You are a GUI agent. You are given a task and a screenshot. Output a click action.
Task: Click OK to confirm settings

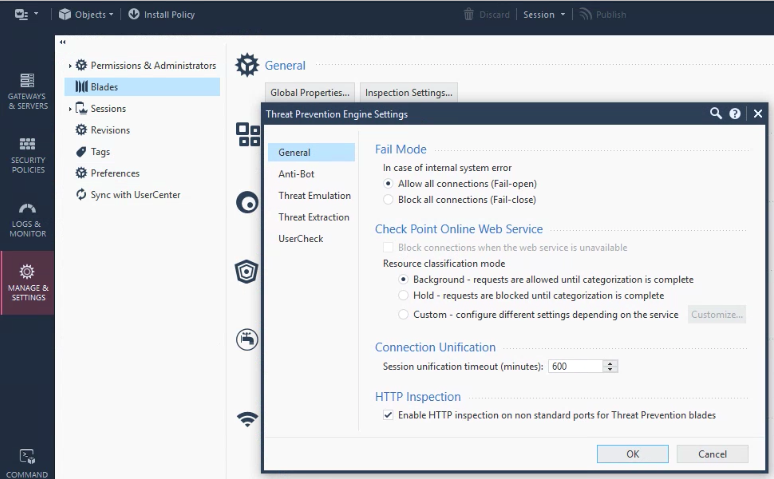[633, 454]
